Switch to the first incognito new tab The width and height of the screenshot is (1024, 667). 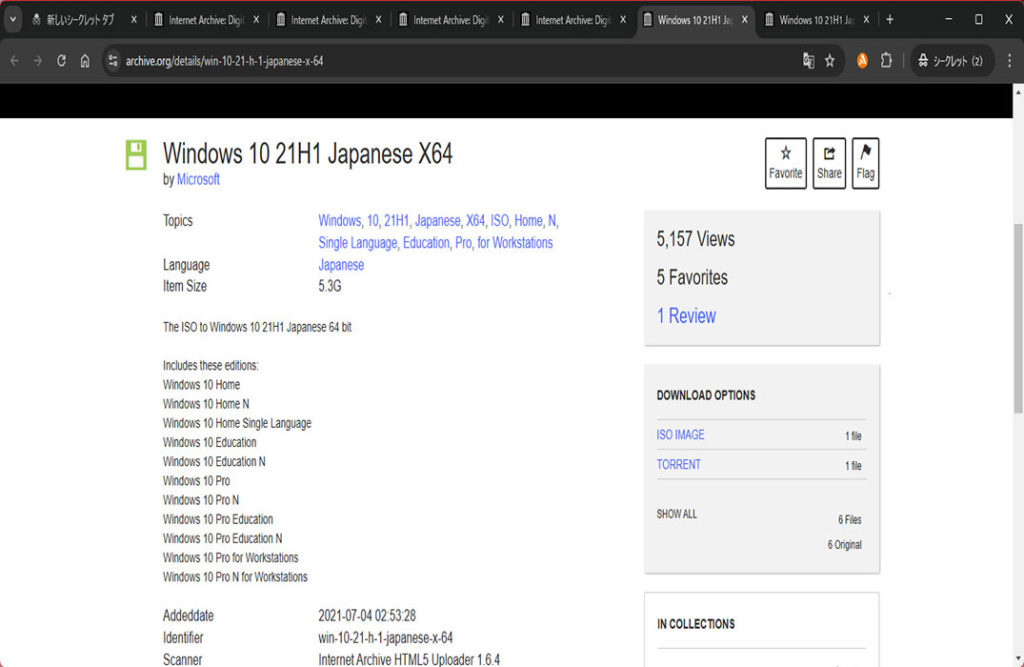(x=80, y=19)
